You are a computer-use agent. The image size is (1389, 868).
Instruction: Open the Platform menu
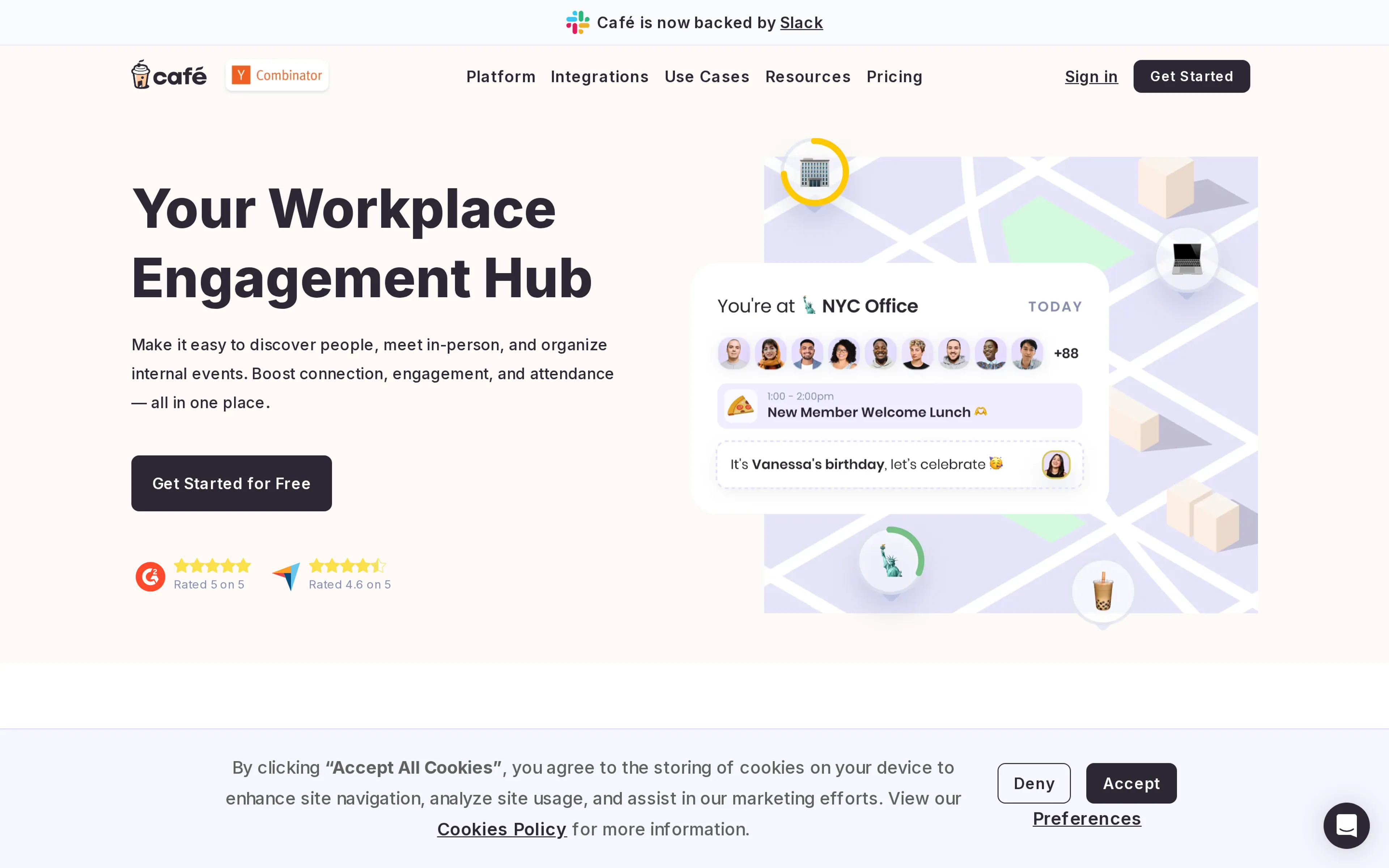click(501, 76)
